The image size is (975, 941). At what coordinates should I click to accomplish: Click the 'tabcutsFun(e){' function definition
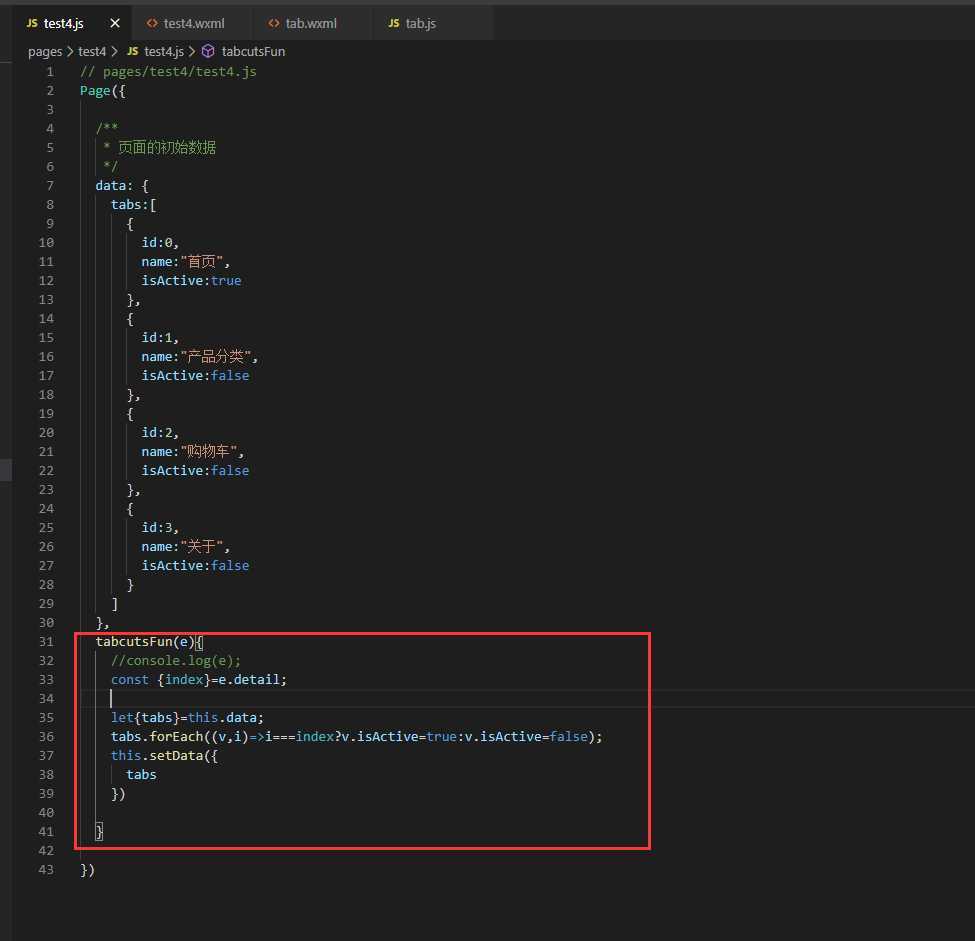click(149, 641)
